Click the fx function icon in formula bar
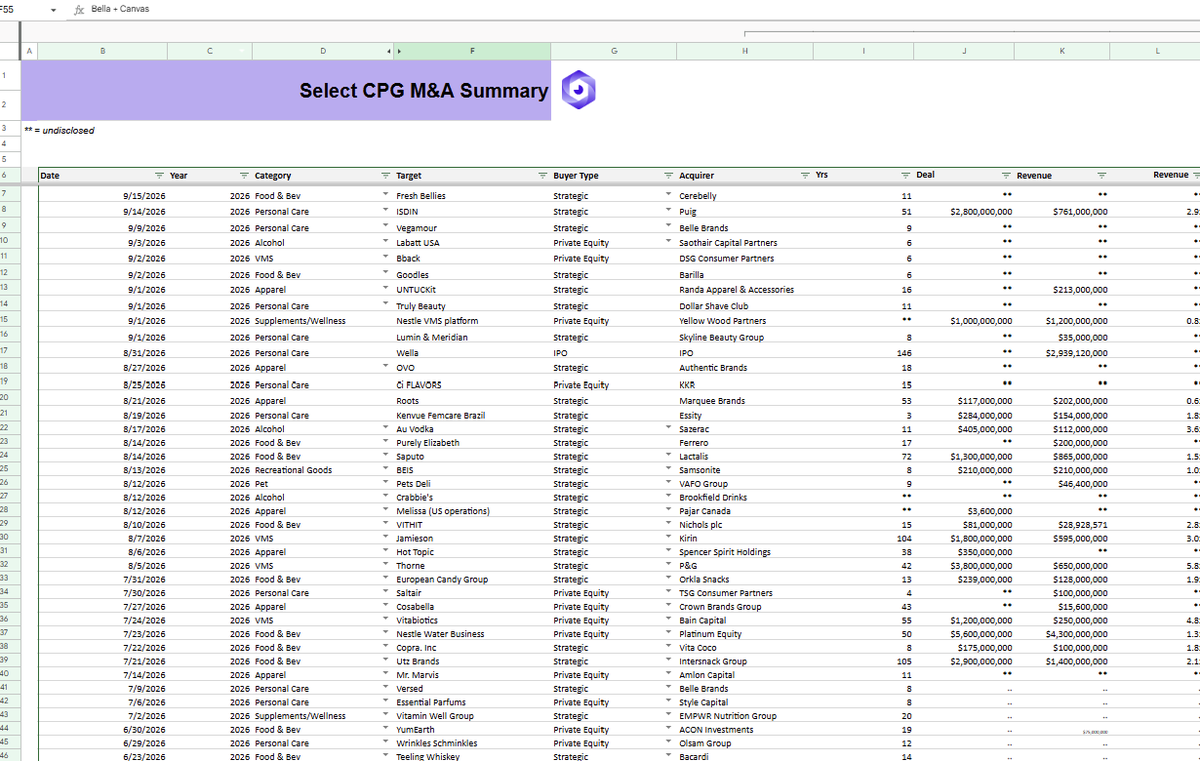This screenshot has height=761, width=1200. click(79, 10)
